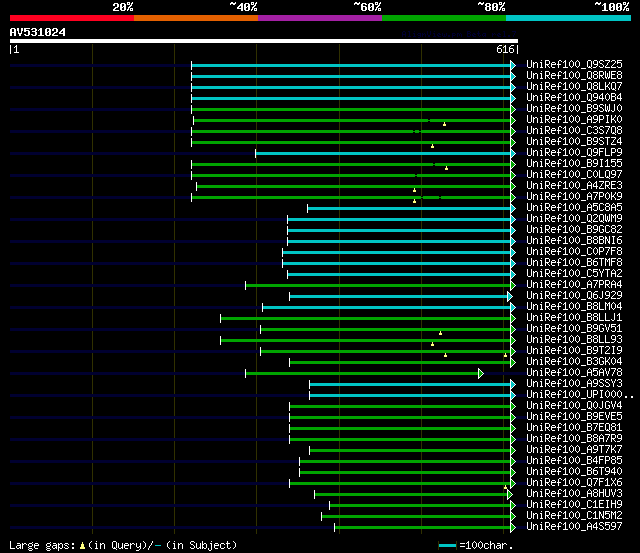Select the UniRef100_B9EVE5 text
The image size is (640, 553).
pyautogui.click(x=574, y=417)
